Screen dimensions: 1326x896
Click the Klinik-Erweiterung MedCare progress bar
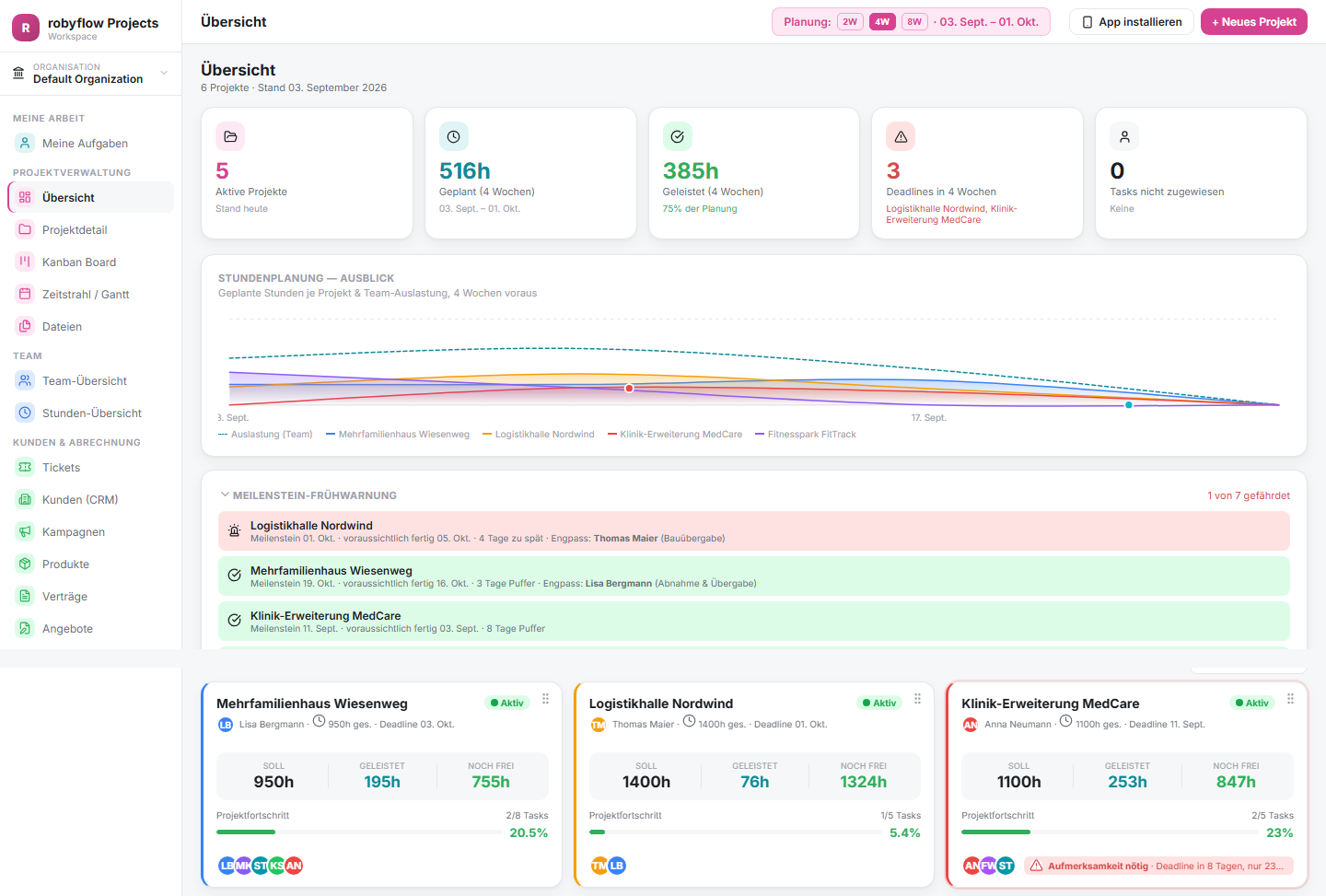click(x=1110, y=832)
